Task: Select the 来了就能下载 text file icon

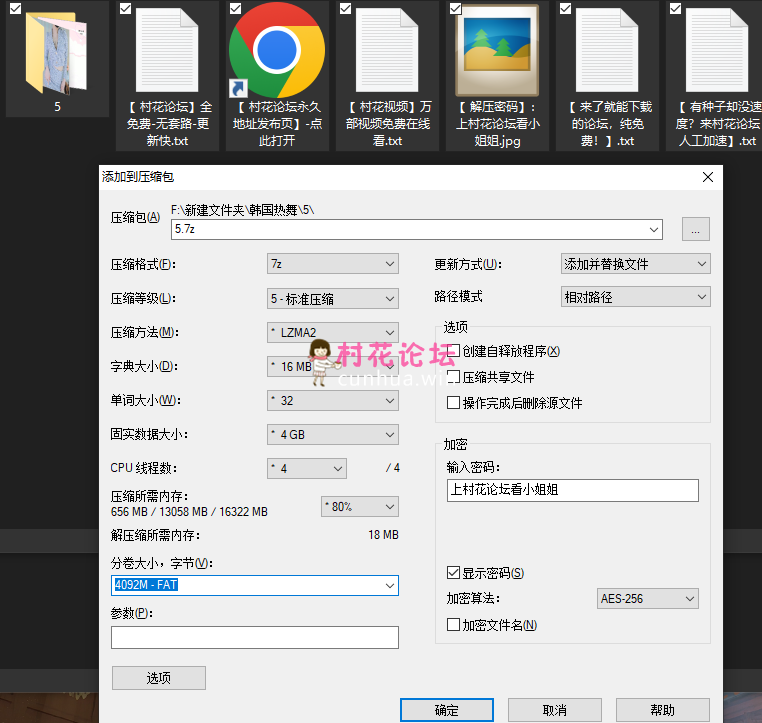Action: 606,49
